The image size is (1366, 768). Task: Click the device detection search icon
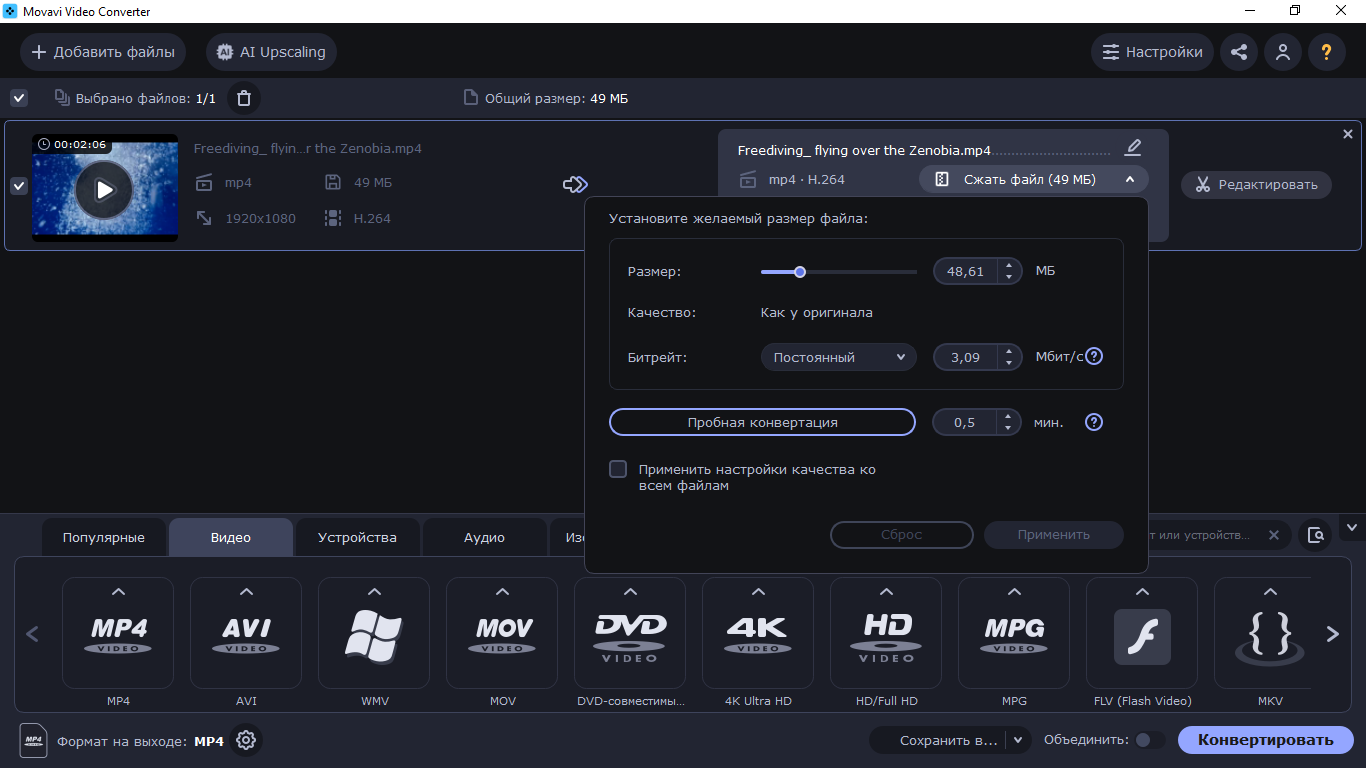(x=1316, y=535)
